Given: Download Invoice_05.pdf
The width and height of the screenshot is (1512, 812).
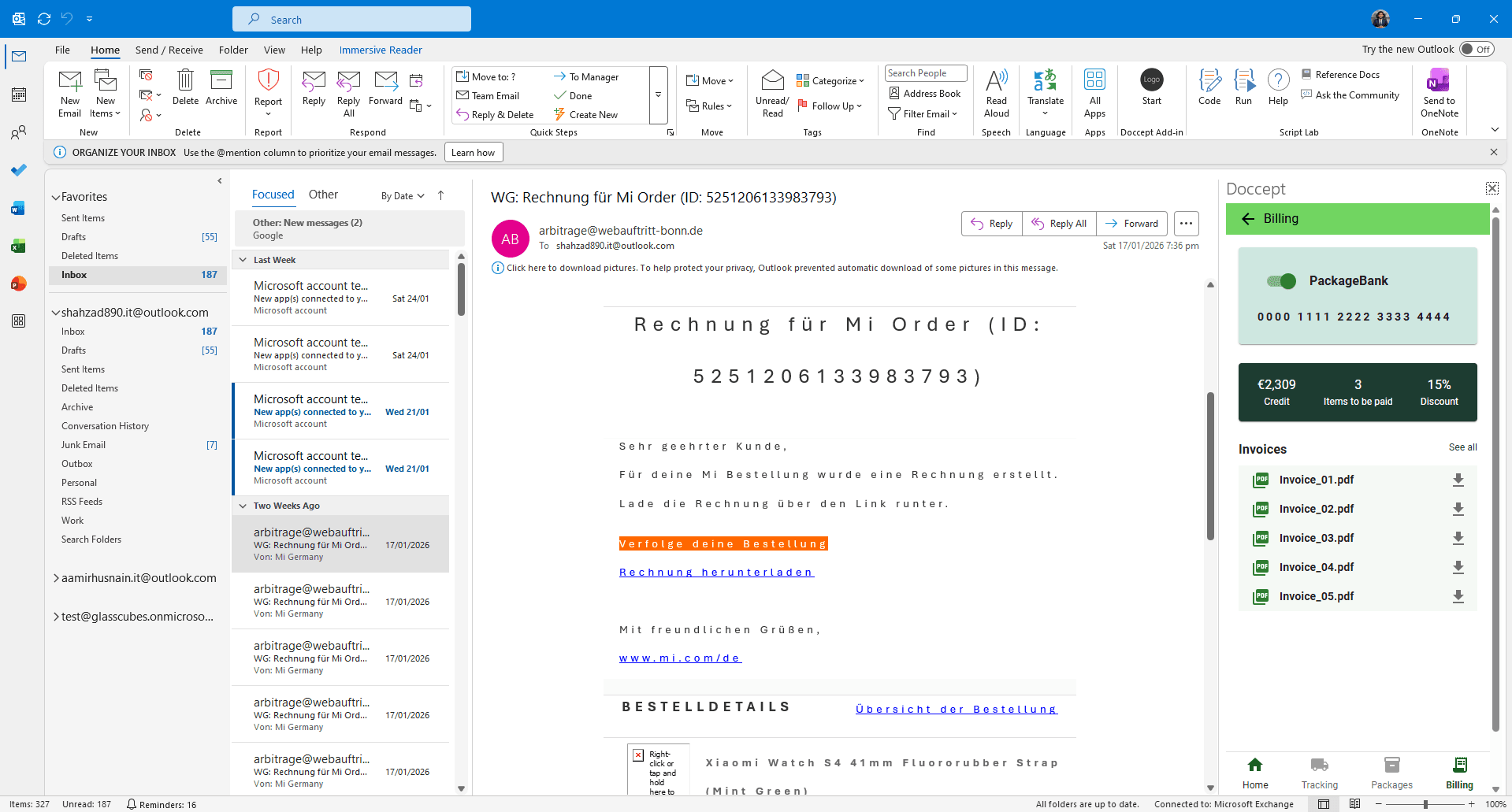Looking at the screenshot, I should pos(1458,596).
